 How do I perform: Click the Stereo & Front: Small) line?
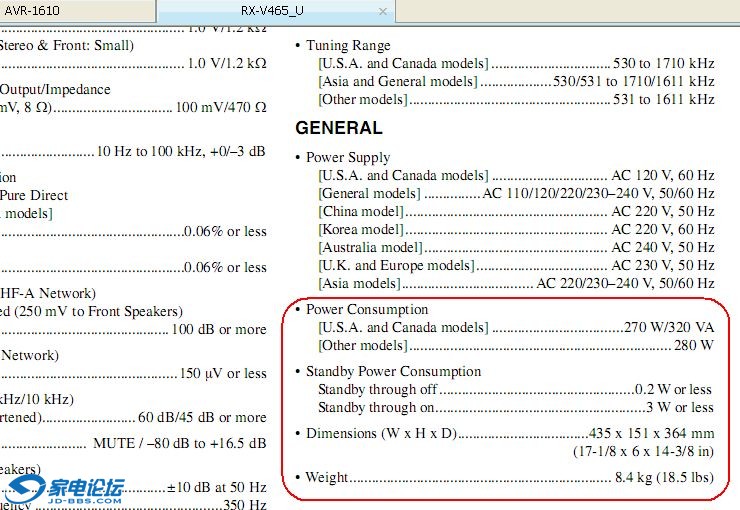[x=67, y=45]
